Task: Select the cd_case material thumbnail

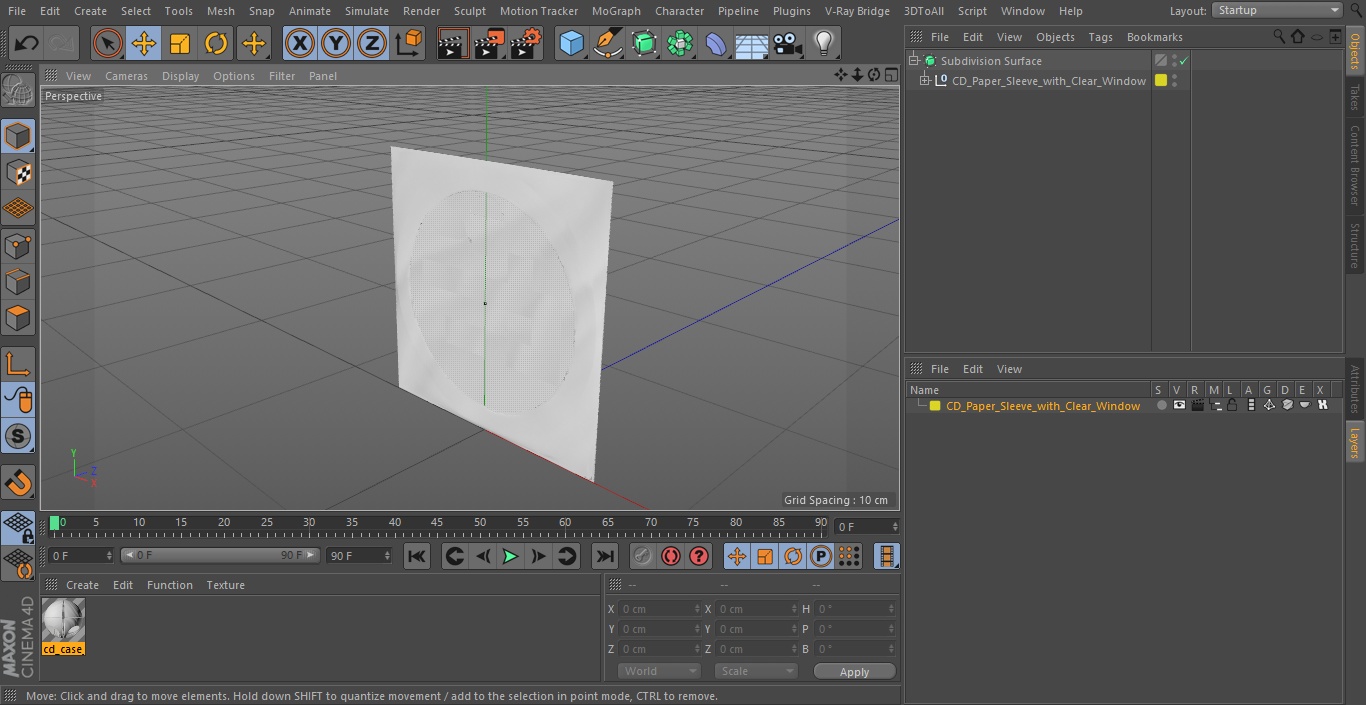Action: [63, 621]
